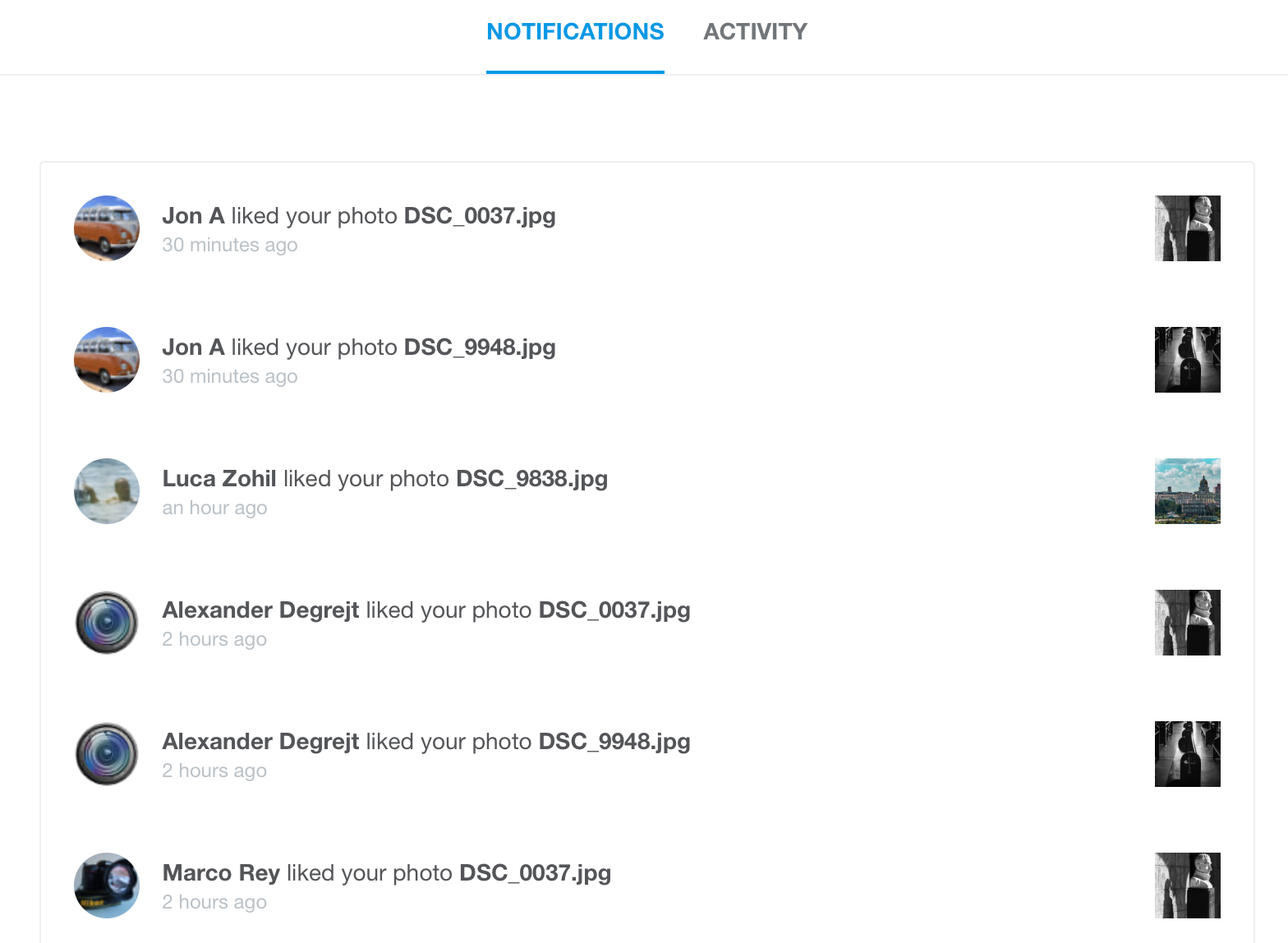
Task: Click Alexander Degrejt's lens avatar beside DSC_9948.jpg
Action: pos(107,754)
